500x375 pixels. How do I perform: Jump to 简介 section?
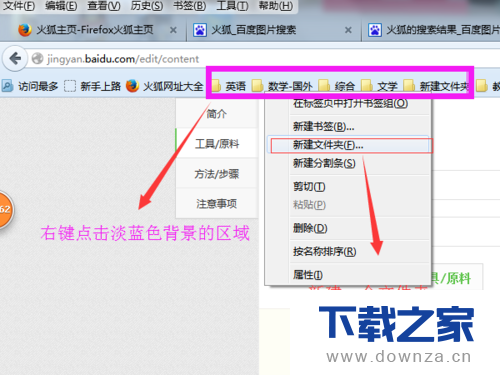pyautogui.click(x=217, y=114)
